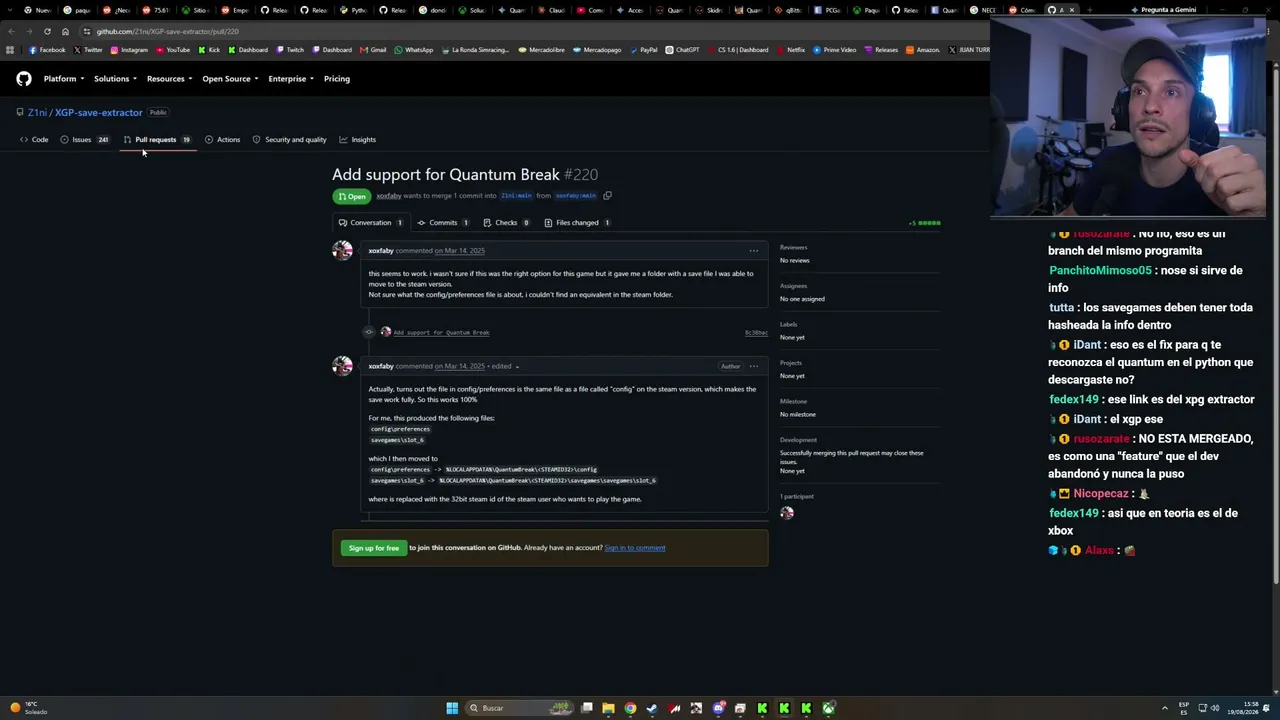1280x720 pixels.
Task: Expand the Solutions menu
Action: click(115, 79)
